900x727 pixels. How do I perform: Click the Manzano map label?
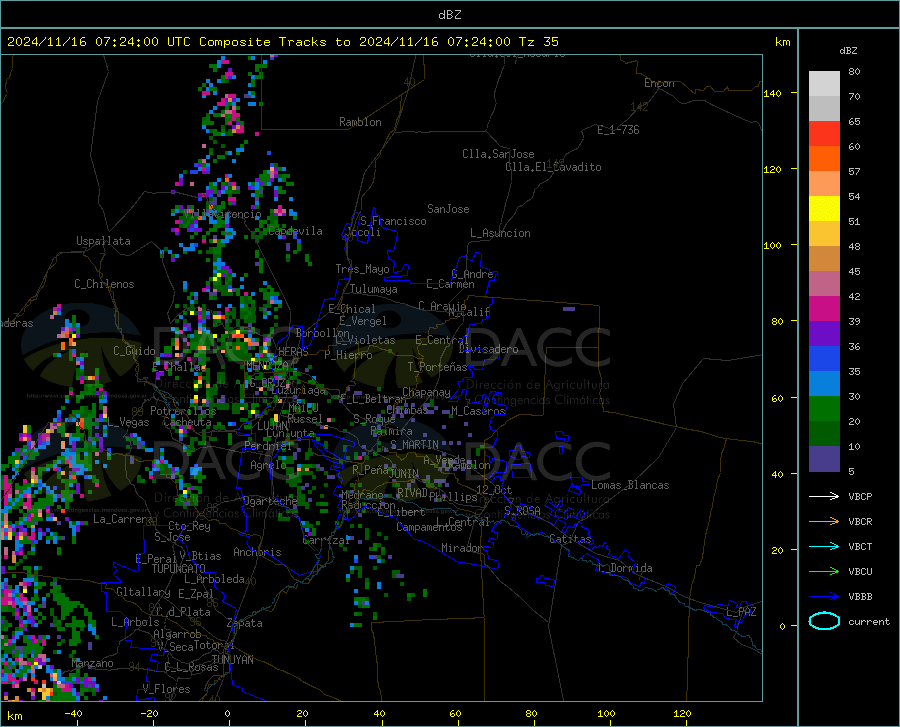(x=92, y=663)
